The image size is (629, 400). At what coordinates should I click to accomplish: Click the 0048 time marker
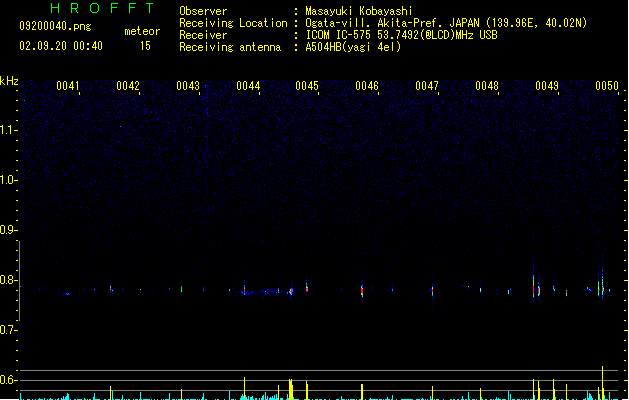pyautogui.click(x=487, y=86)
